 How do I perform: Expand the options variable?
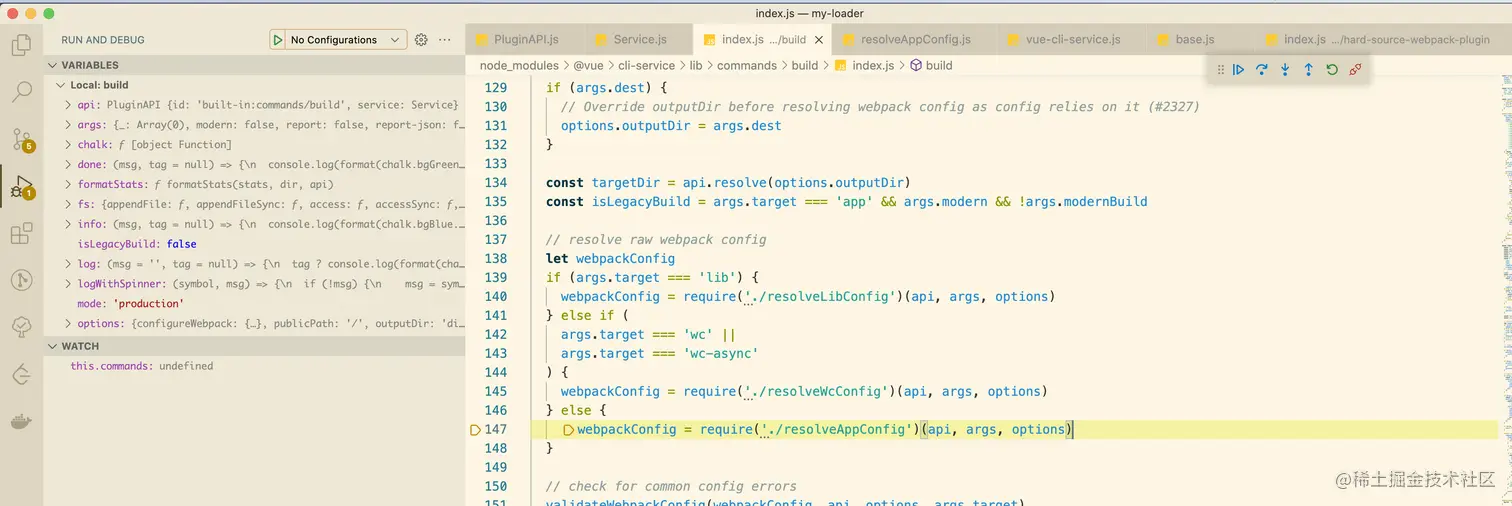[x=68, y=324]
